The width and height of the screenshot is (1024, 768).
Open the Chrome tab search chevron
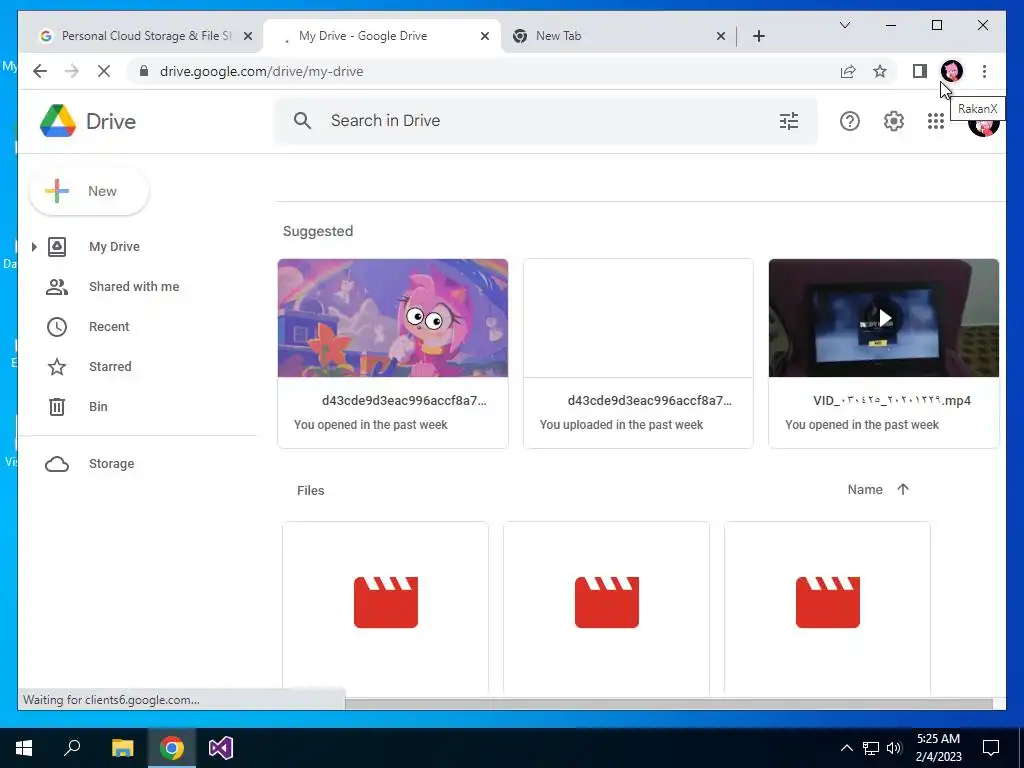click(844, 25)
